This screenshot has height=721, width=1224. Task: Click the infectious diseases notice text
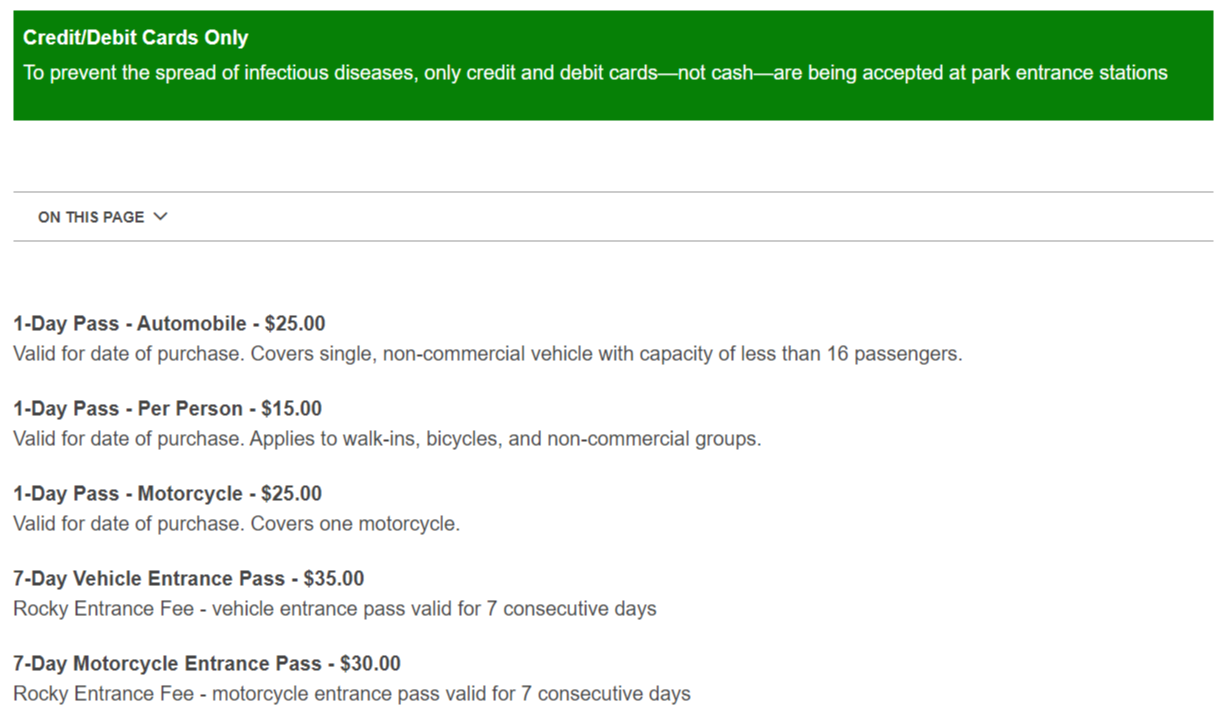(595, 73)
